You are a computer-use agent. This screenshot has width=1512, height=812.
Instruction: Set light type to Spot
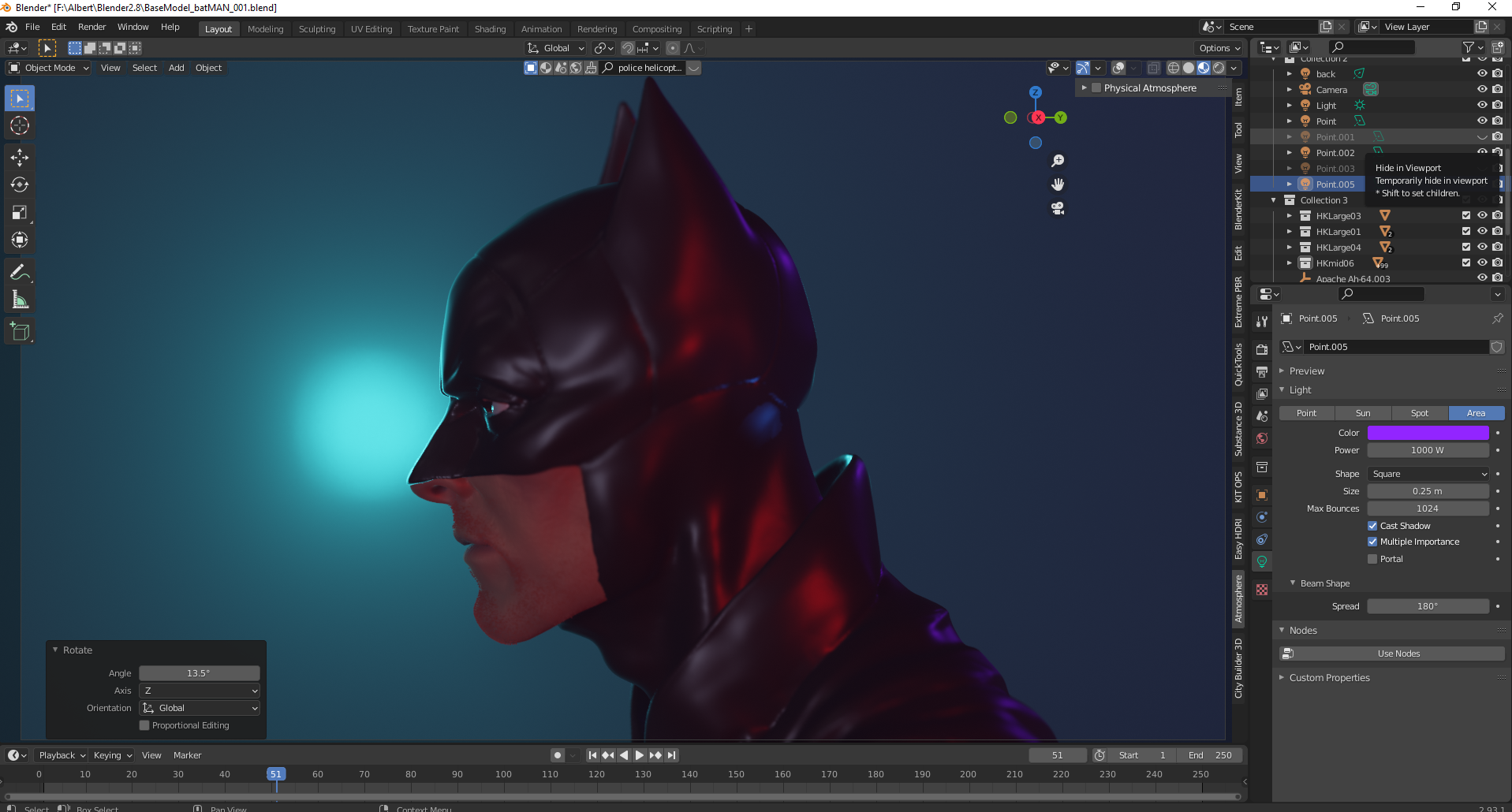click(1420, 413)
